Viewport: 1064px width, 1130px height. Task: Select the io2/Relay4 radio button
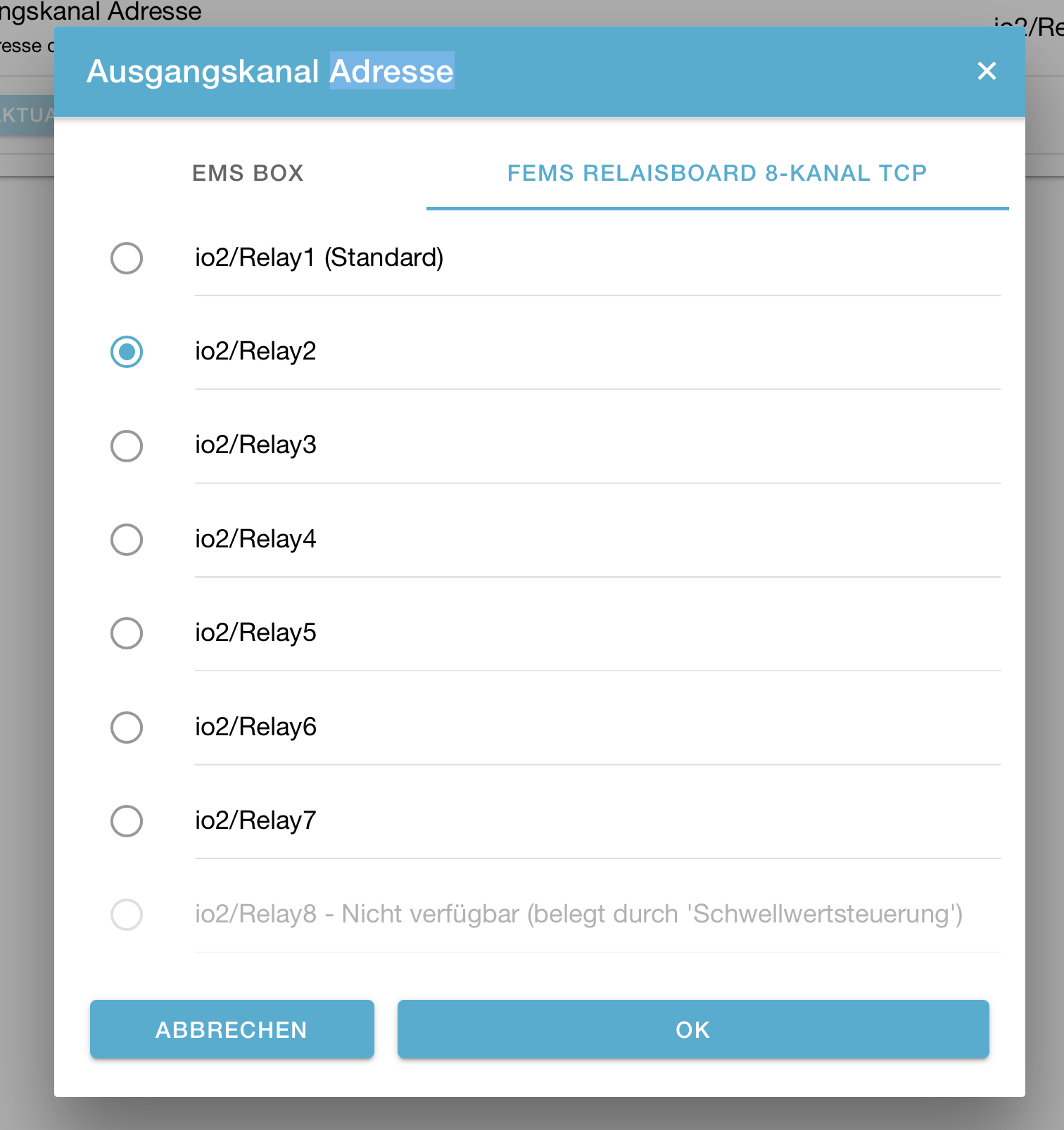127,540
